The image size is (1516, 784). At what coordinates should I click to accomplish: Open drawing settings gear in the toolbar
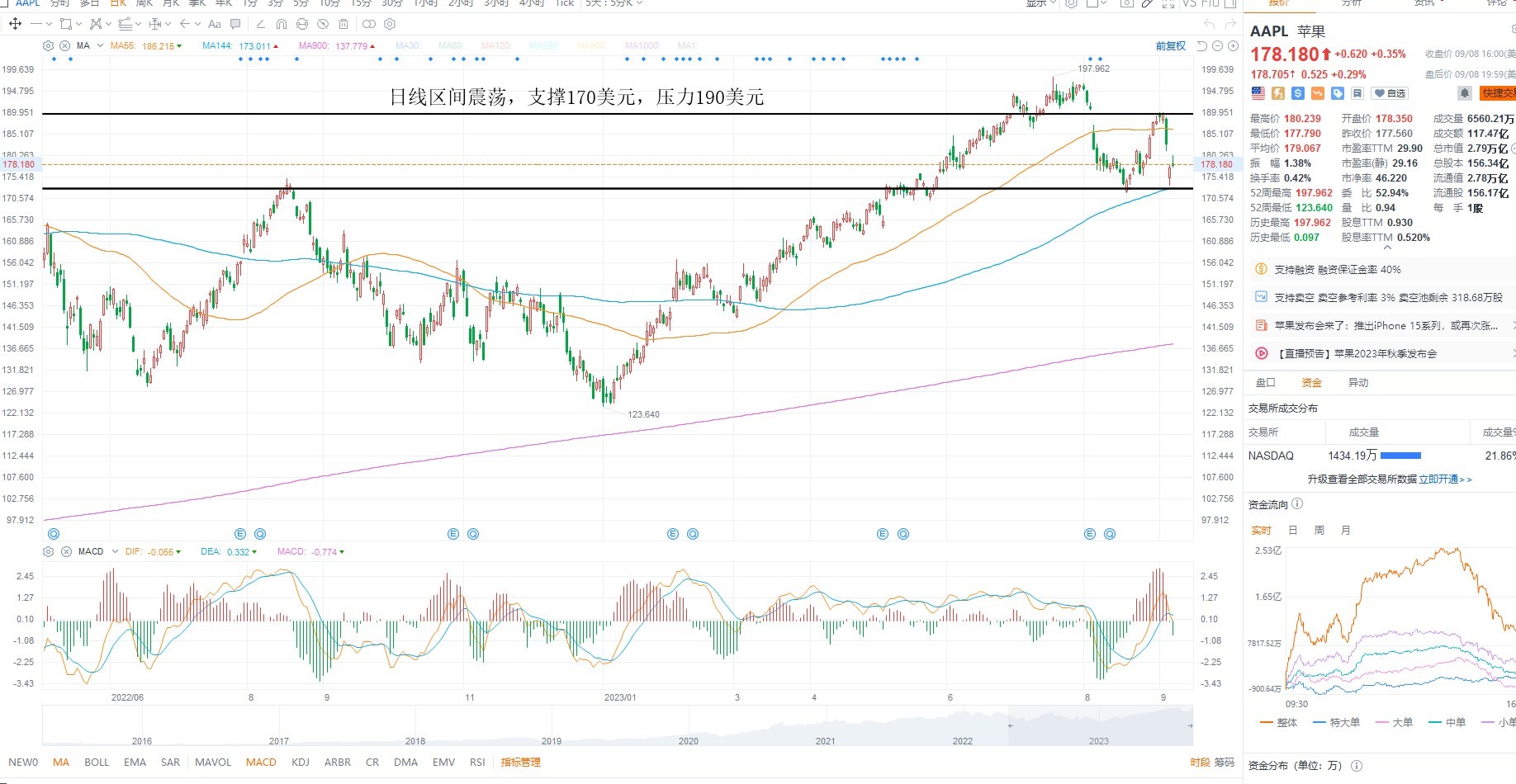(390, 24)
